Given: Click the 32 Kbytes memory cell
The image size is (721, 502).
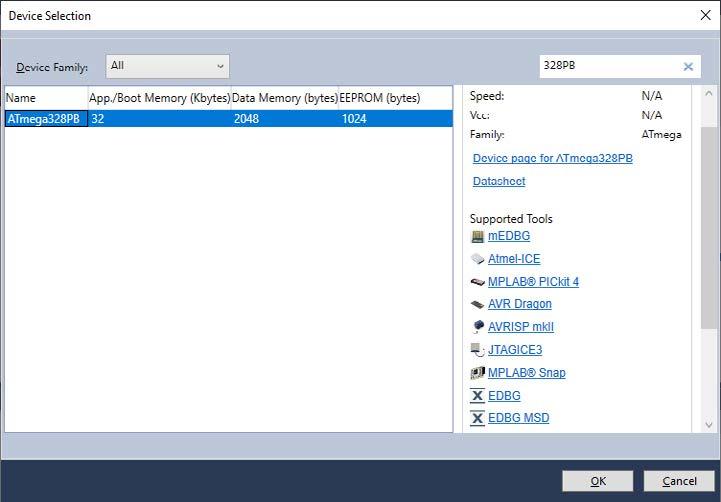Looking at the screenshot, I should [160, 119].
